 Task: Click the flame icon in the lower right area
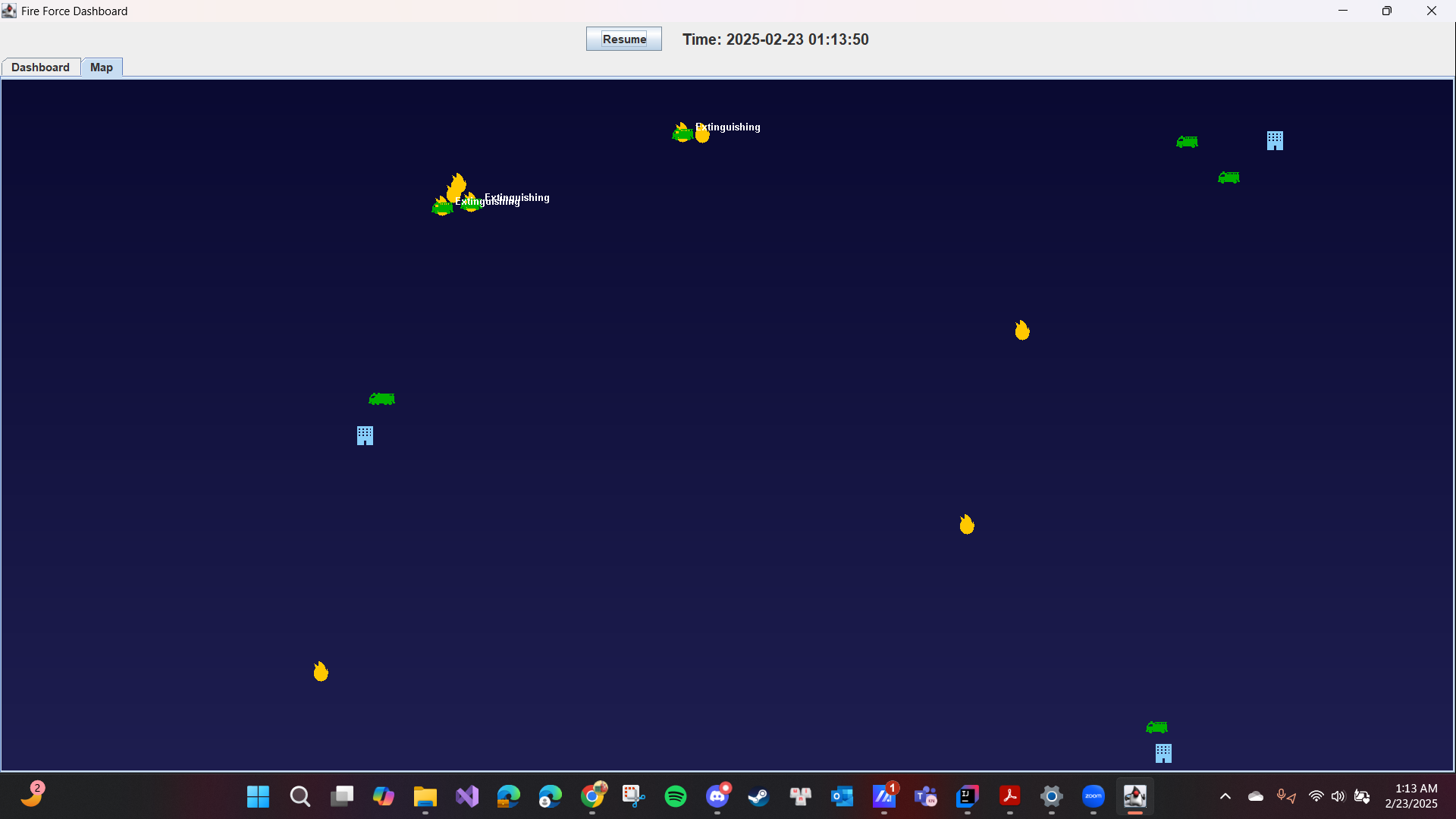click(x=967, y=524)
